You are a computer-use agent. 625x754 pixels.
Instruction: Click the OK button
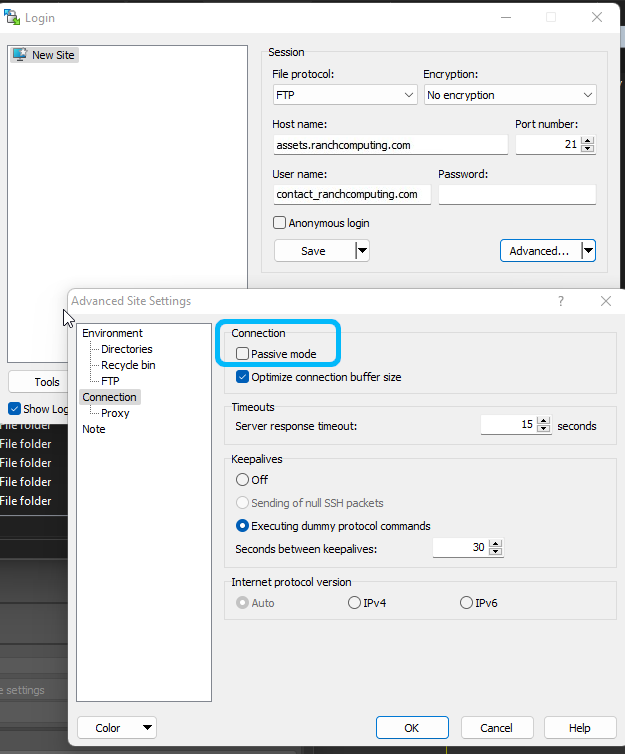(x=412, y=728)
